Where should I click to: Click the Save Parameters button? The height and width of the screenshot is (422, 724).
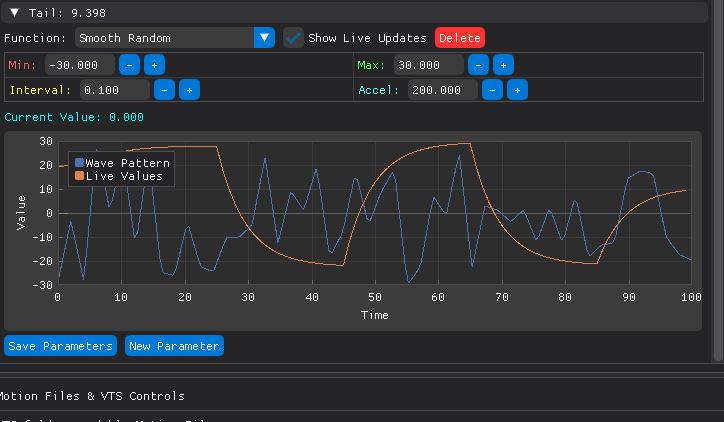tap(60, 346)
